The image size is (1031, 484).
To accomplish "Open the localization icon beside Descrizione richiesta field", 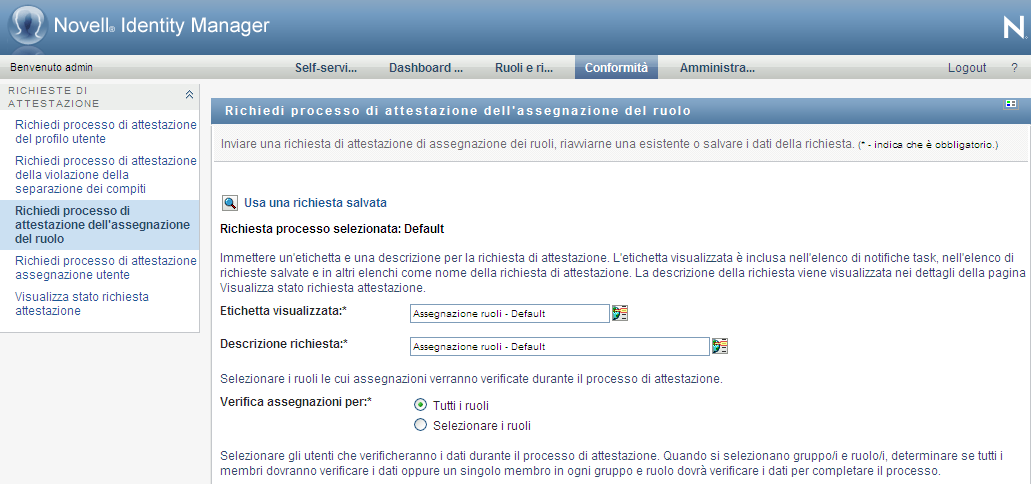I will coord(720,346).
